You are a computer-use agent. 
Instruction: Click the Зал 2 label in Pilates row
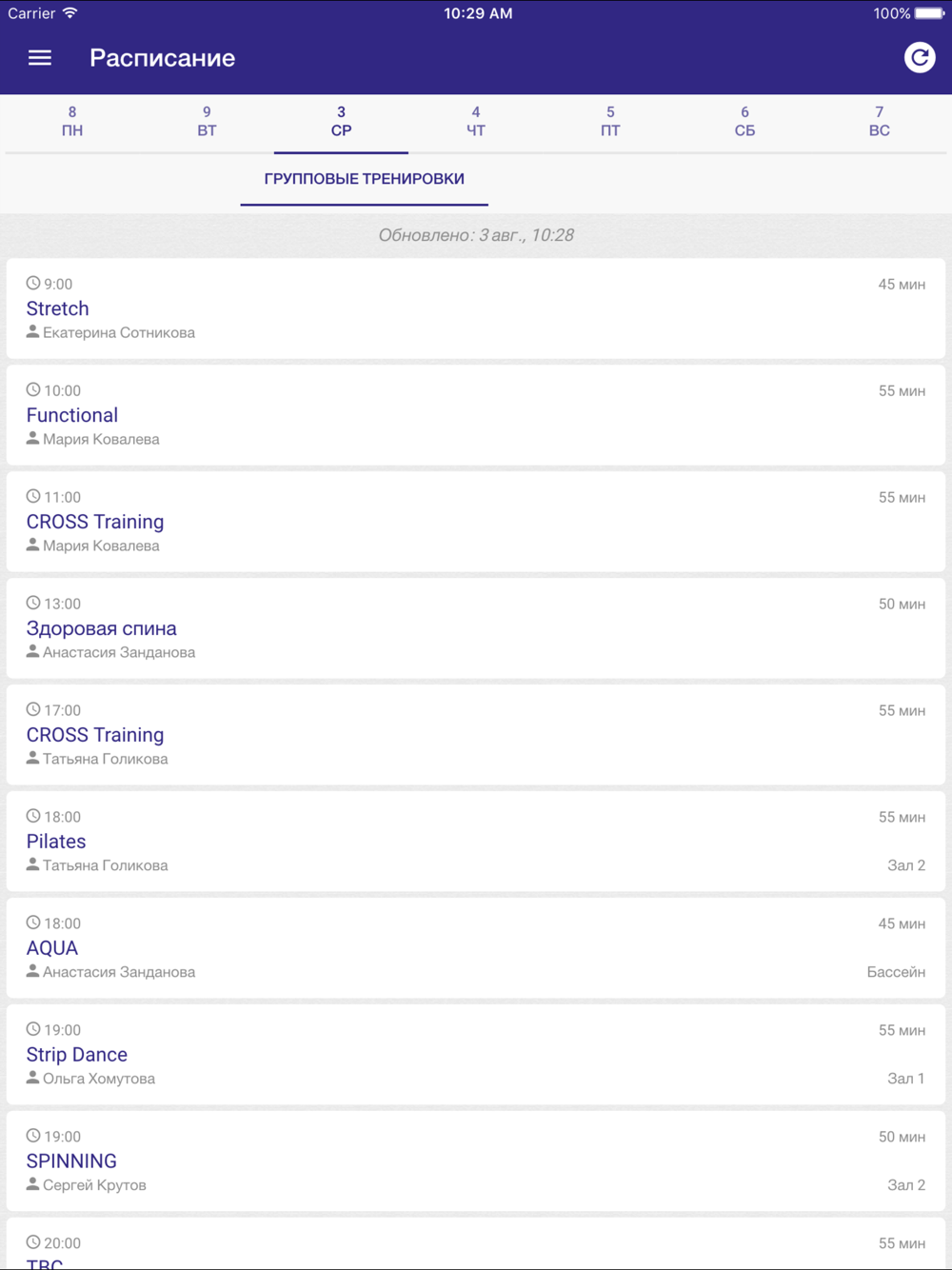pos(906,865)
